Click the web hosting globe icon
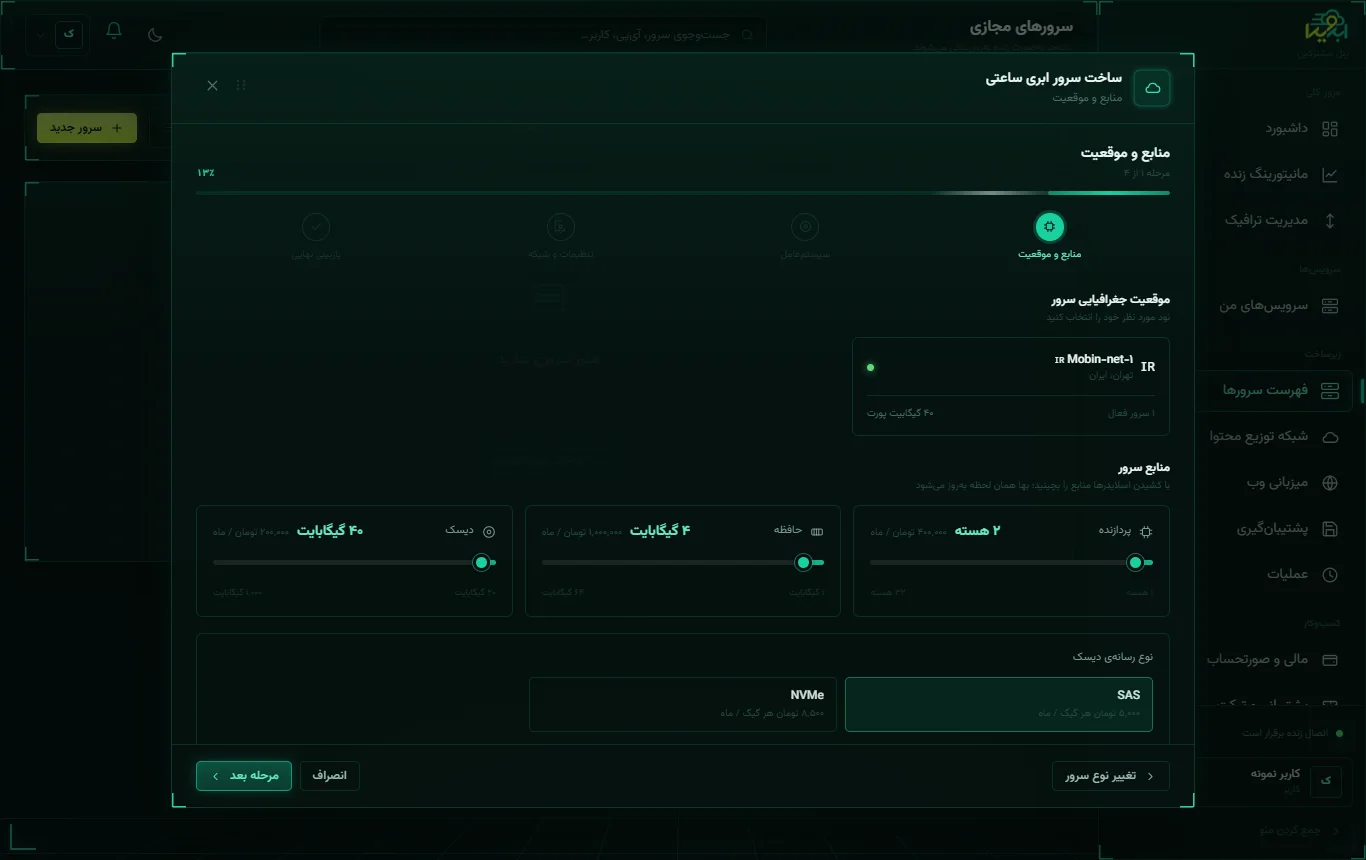 click(1329, 483)
